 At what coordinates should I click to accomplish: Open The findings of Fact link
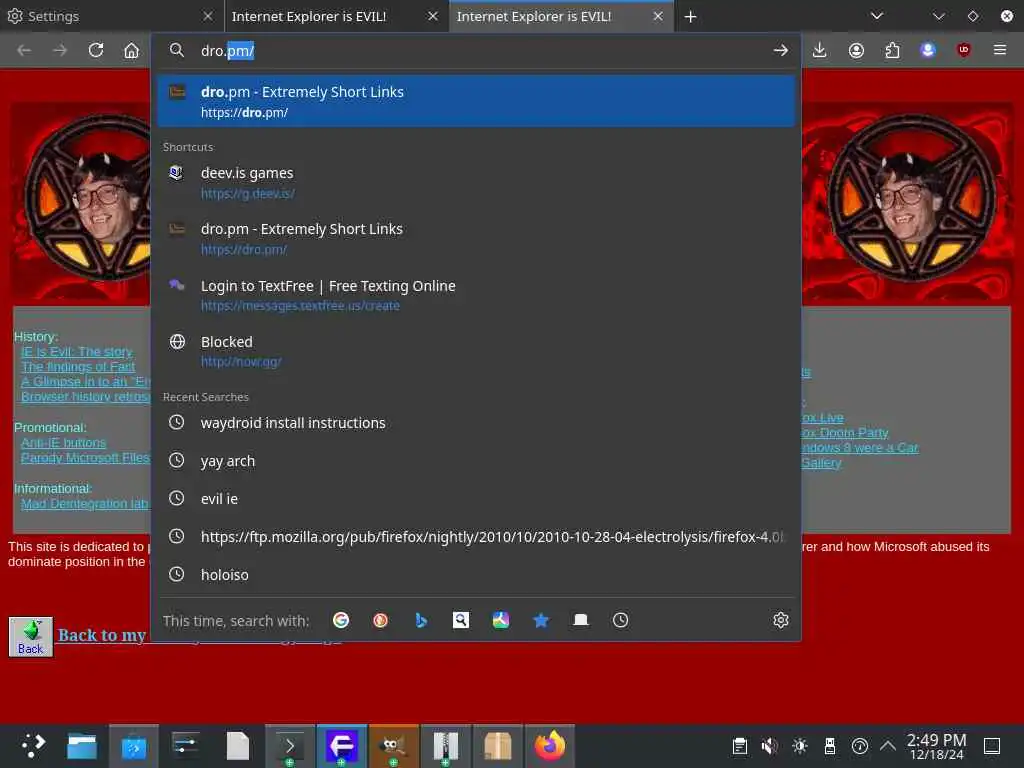pyautogui.click(x=78, y=367)
